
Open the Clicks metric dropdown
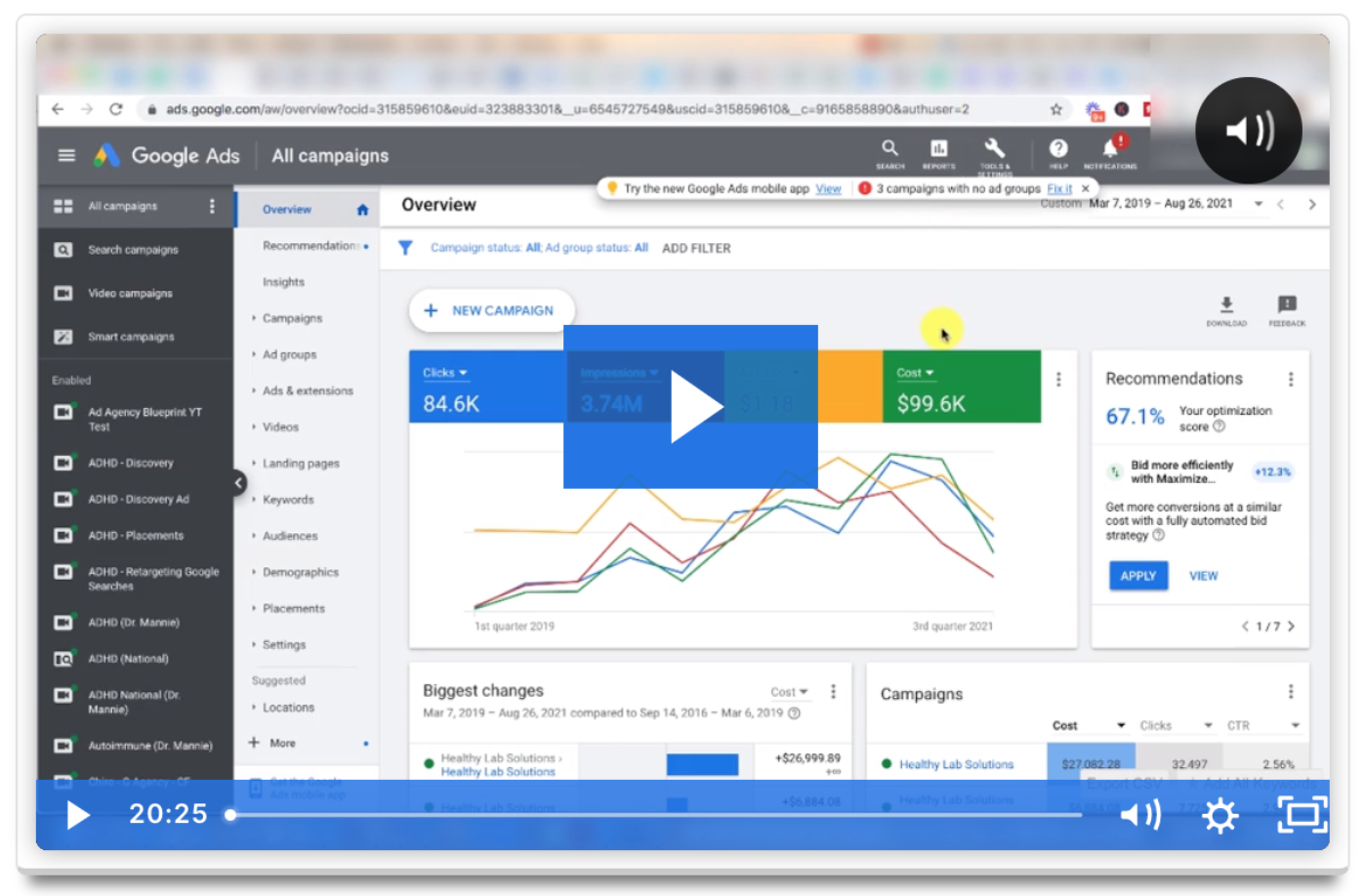coord(445,373)
